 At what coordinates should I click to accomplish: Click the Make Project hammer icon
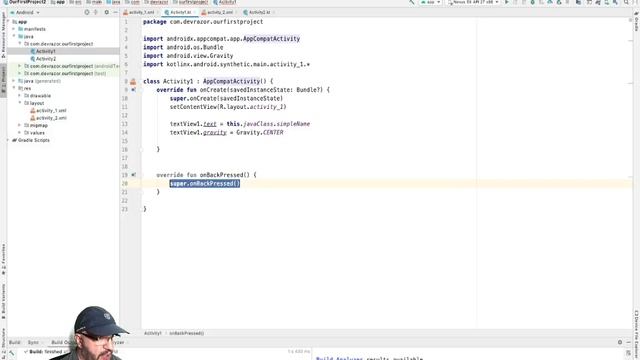(412, 2)
